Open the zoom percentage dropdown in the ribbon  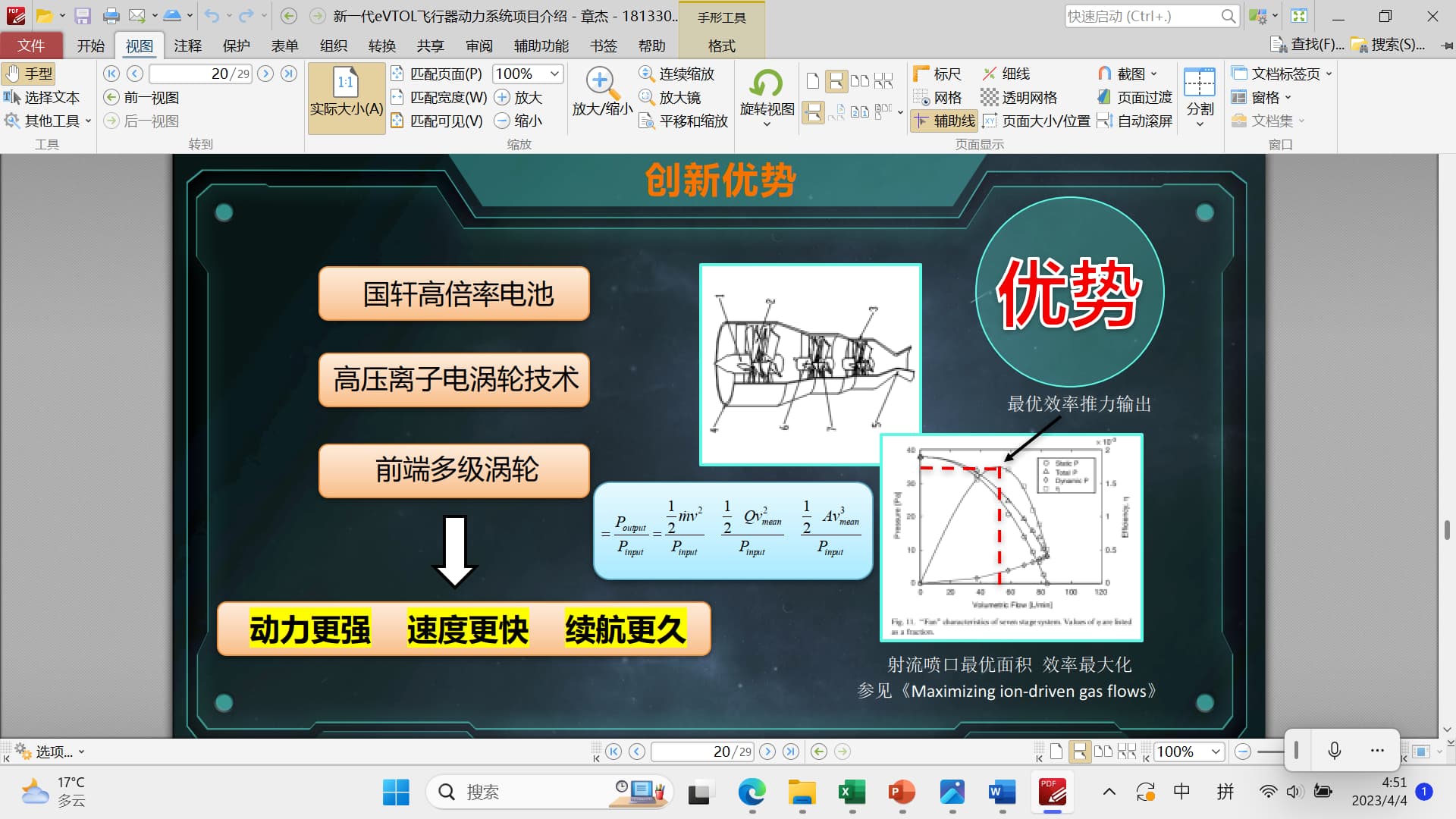coord(554,74)
